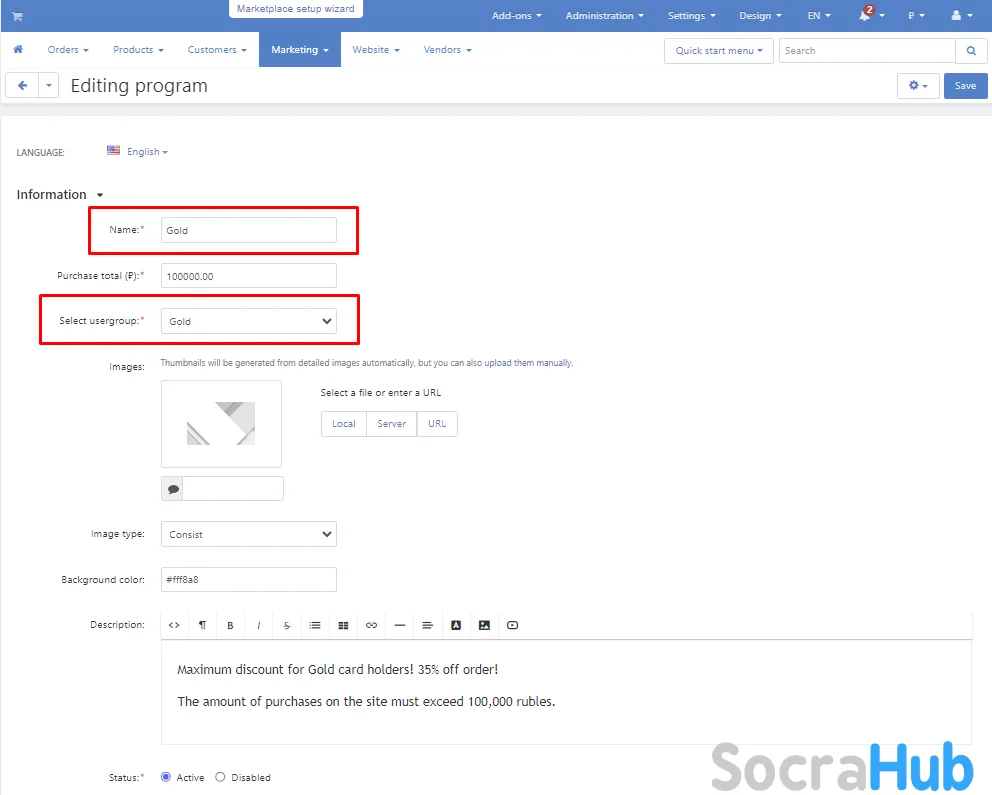Open paragraph format options in editor

tap(202, 626)
